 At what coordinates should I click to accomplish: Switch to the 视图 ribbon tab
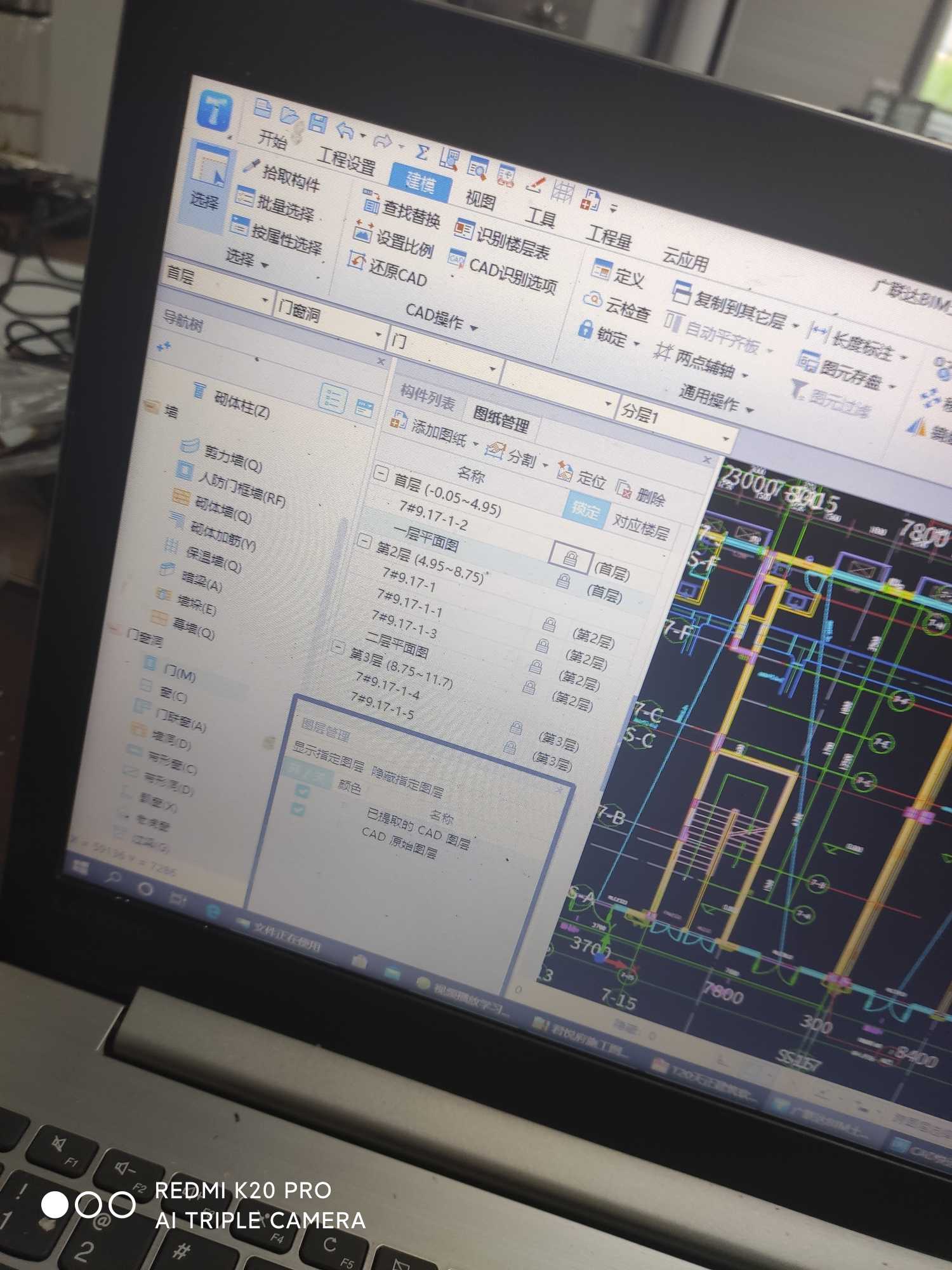point(480,199)
